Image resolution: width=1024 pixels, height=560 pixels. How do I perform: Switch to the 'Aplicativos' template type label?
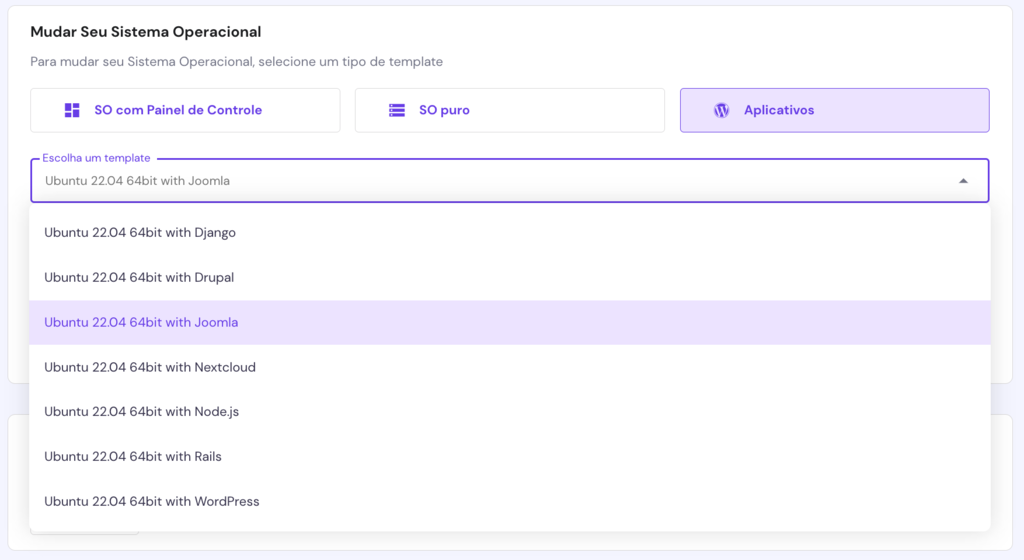(x=779, y=110)
